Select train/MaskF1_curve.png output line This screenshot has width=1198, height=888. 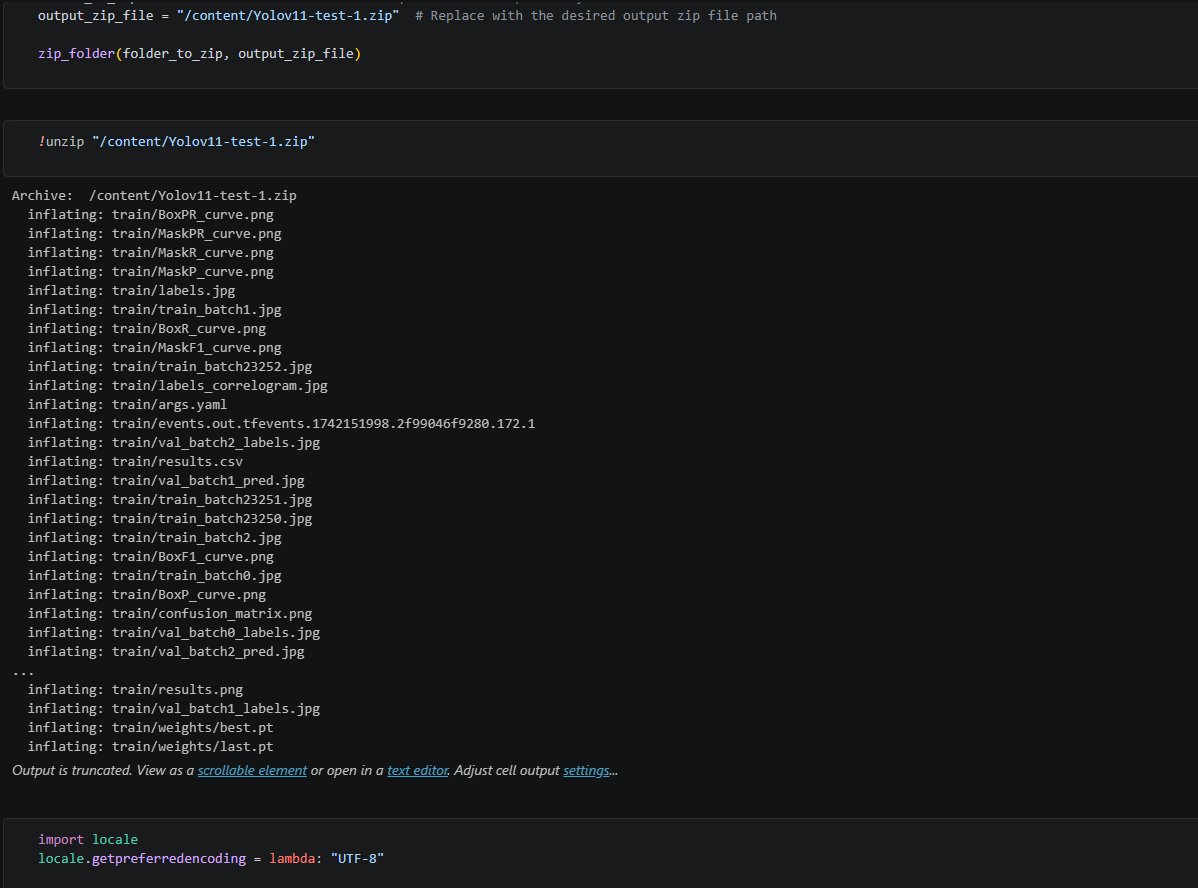point(154,348)
